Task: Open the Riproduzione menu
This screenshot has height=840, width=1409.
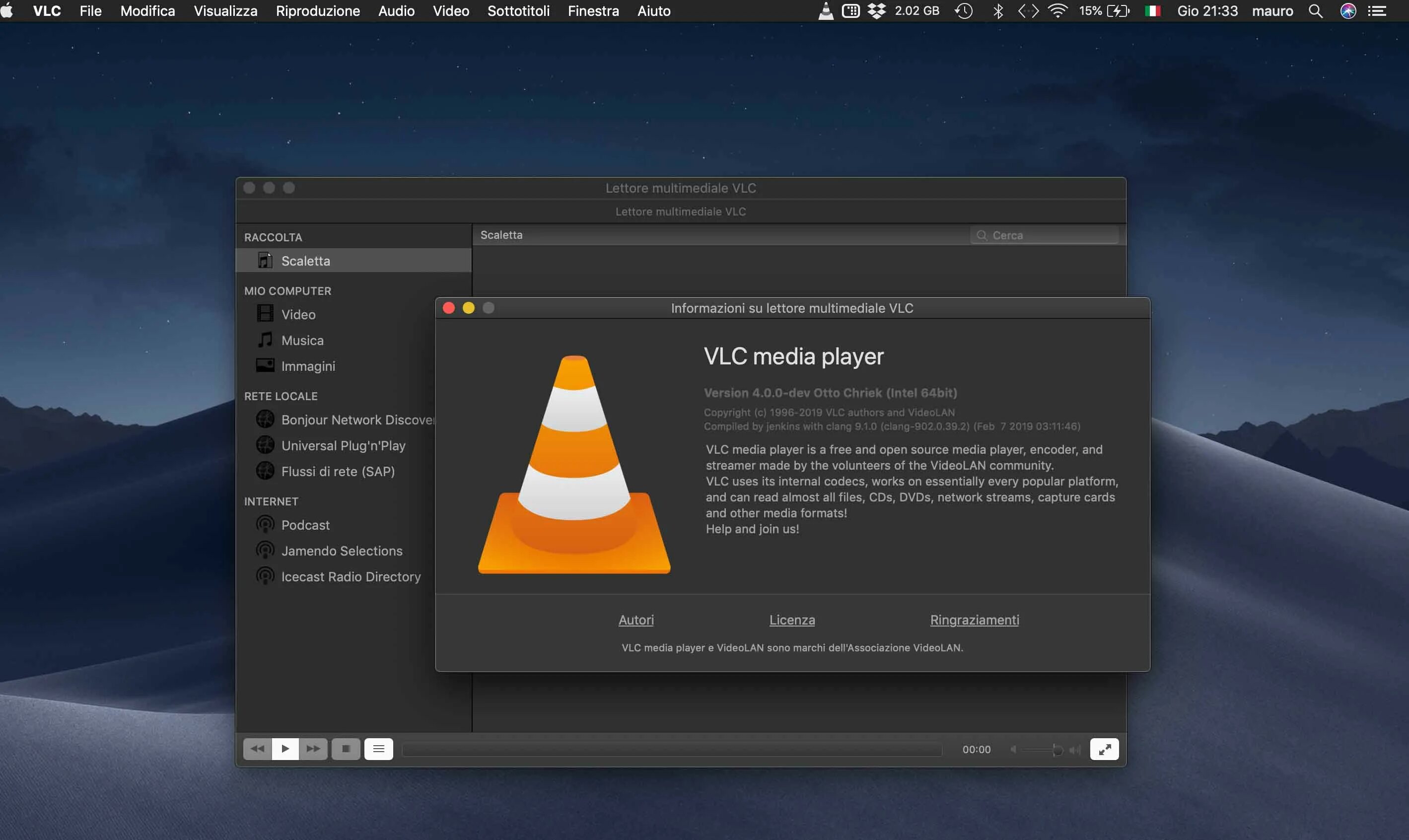Action: coord(318,11)
